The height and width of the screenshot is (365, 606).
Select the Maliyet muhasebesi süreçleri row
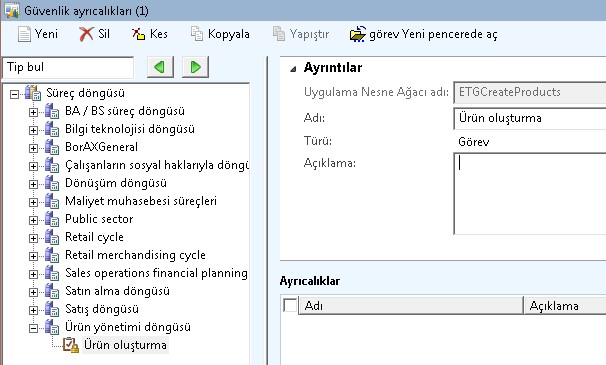pos(141,201)
